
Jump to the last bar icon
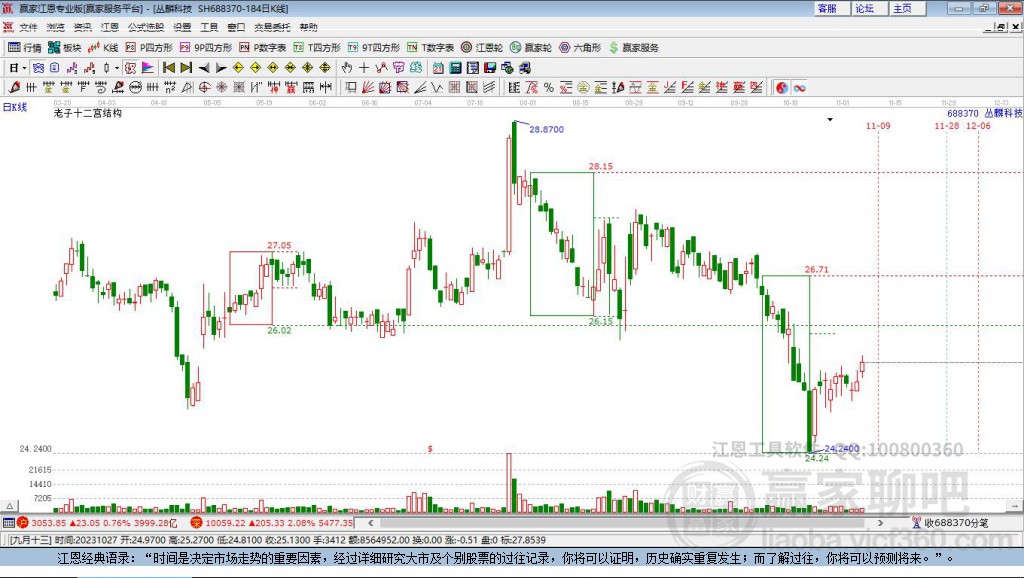186,68
